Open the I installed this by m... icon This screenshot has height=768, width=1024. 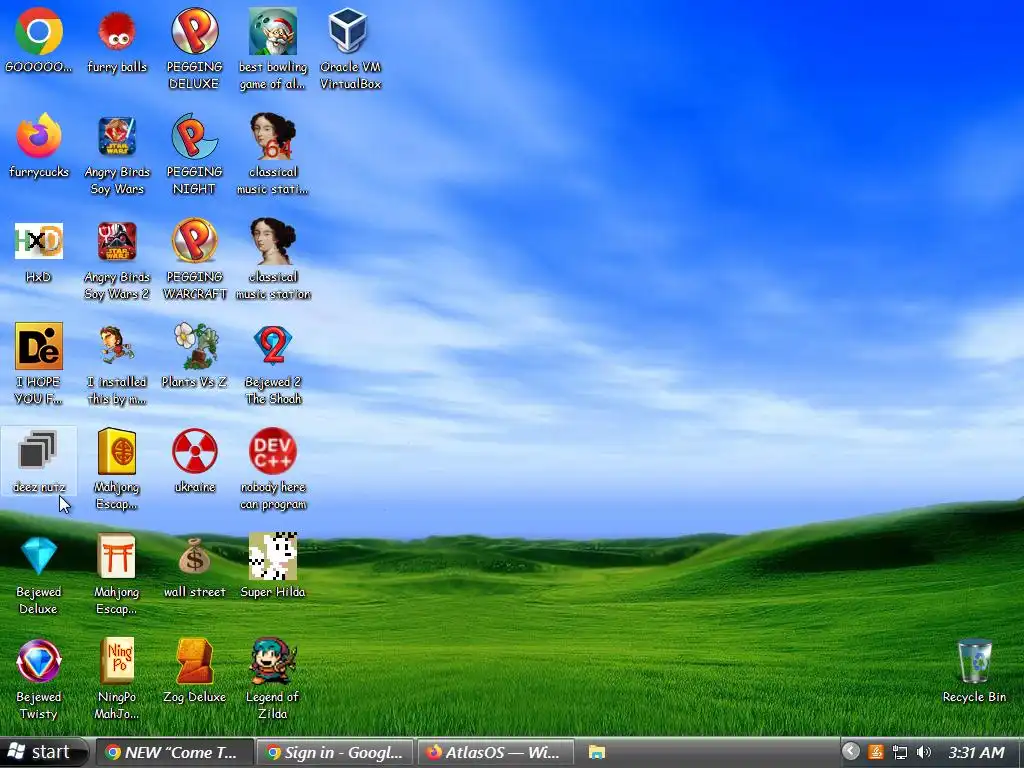click(117, 346)
